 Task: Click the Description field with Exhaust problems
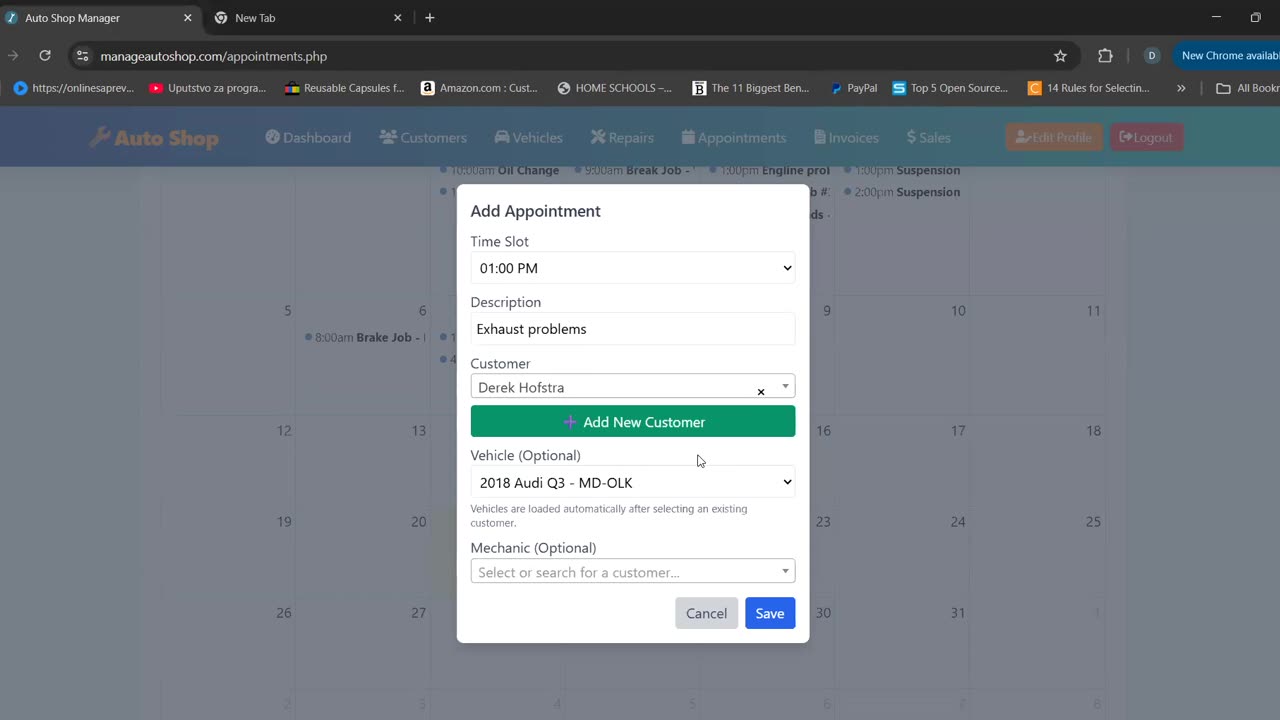pos(633,329)
